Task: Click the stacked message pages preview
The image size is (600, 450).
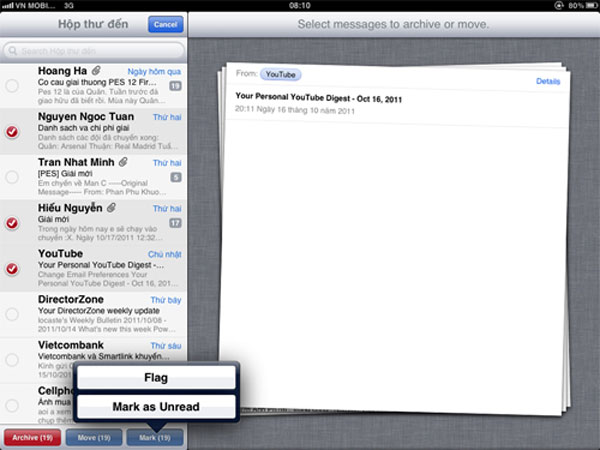Action: [x=394, y=239]
